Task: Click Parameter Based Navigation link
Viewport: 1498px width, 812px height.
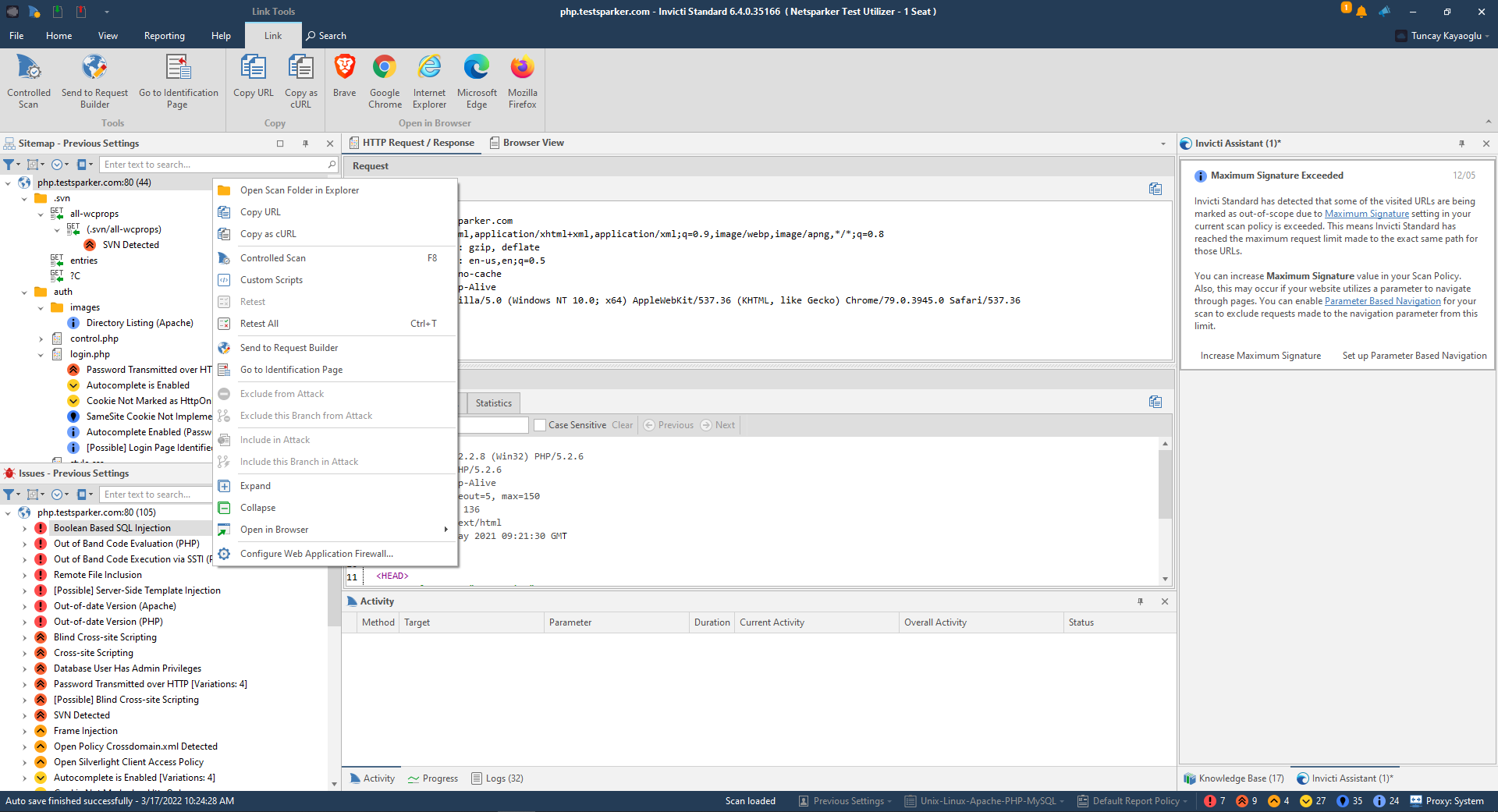Action: pyautogui.click(x=1383, y=301)
